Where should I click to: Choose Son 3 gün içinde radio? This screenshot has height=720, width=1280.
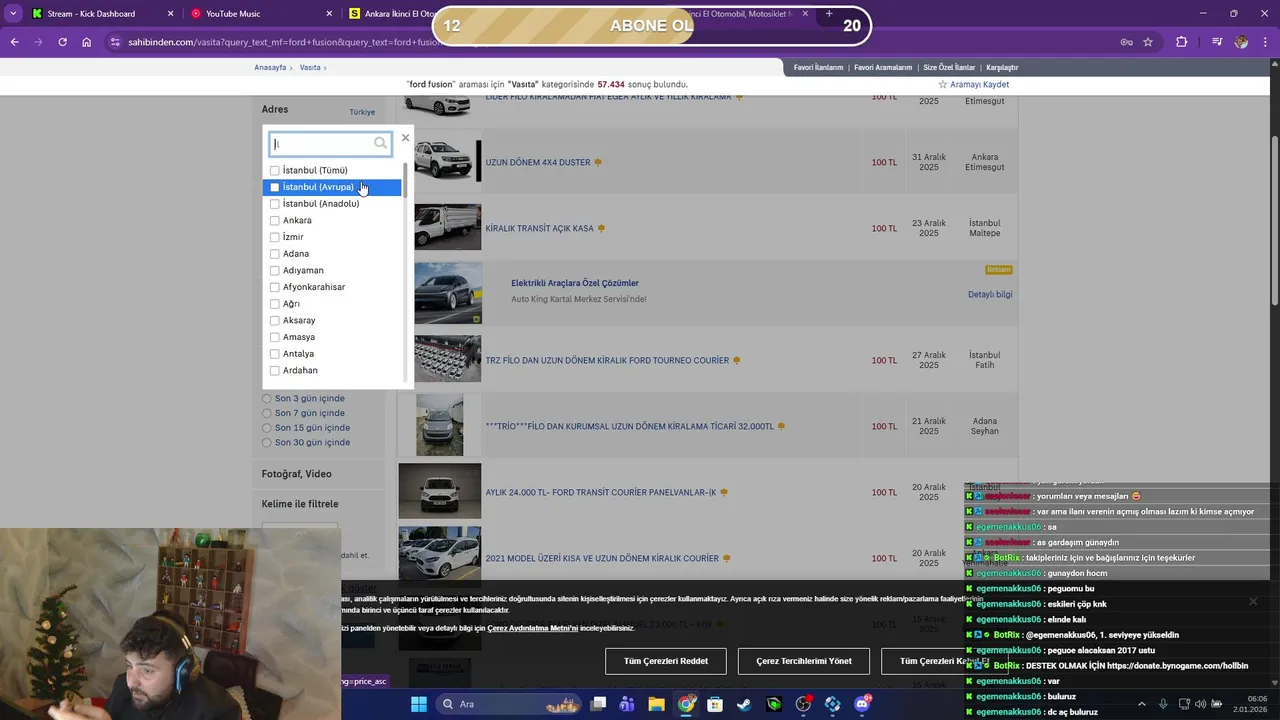(267, 398)
